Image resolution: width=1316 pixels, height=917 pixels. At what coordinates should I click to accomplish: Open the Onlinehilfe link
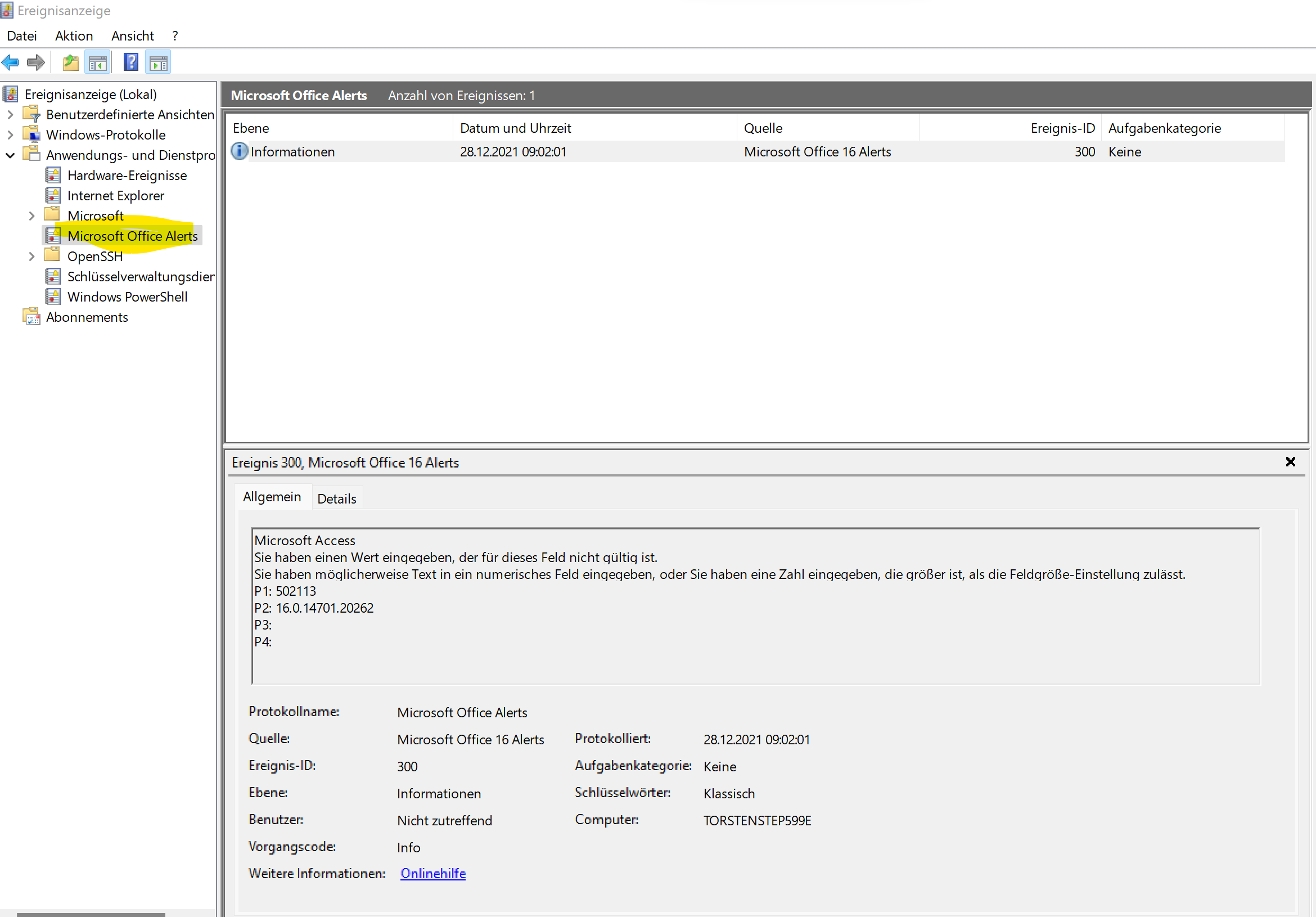432,874
